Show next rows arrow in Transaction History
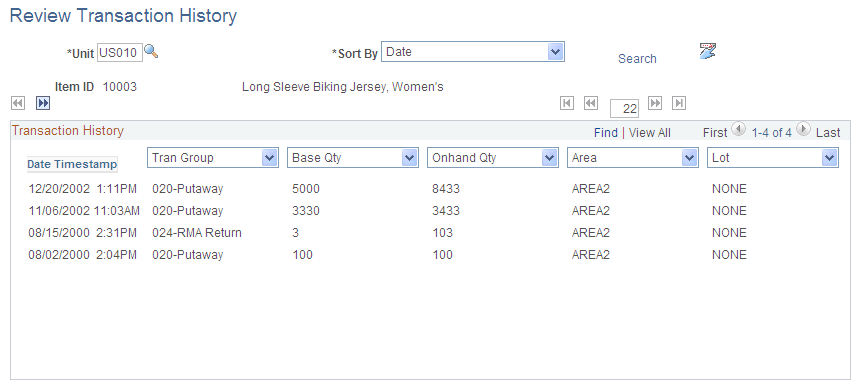The height and width of the screenshot is (387, 862). click(803, 129)
